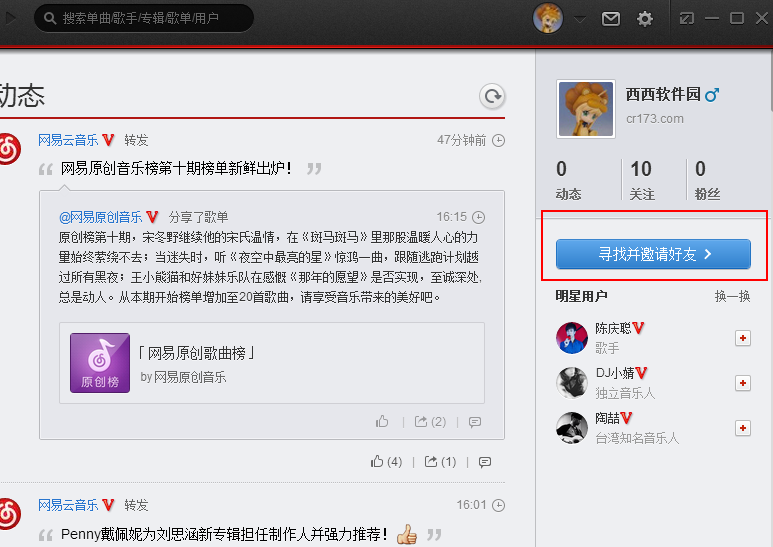Open 陈庆聪 user name

(x=613, y=328)
